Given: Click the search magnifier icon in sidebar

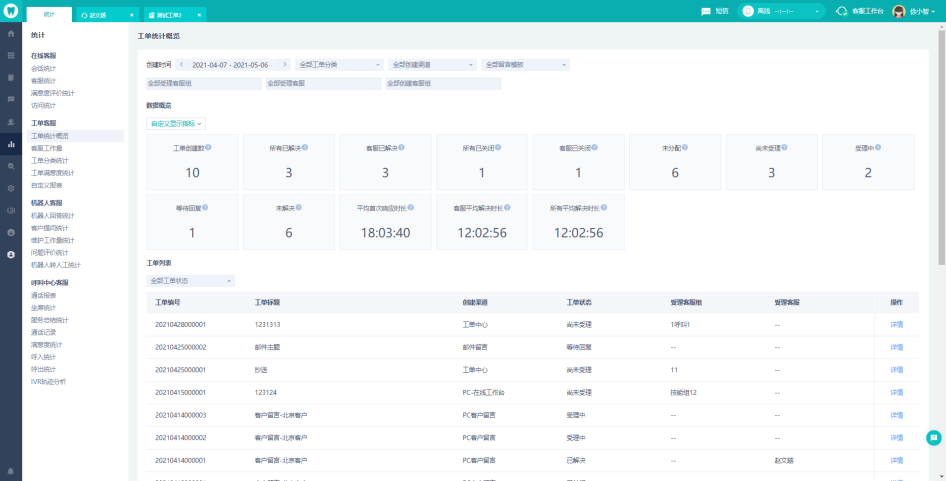Looking at the screenshot, I should coord(11,166).
